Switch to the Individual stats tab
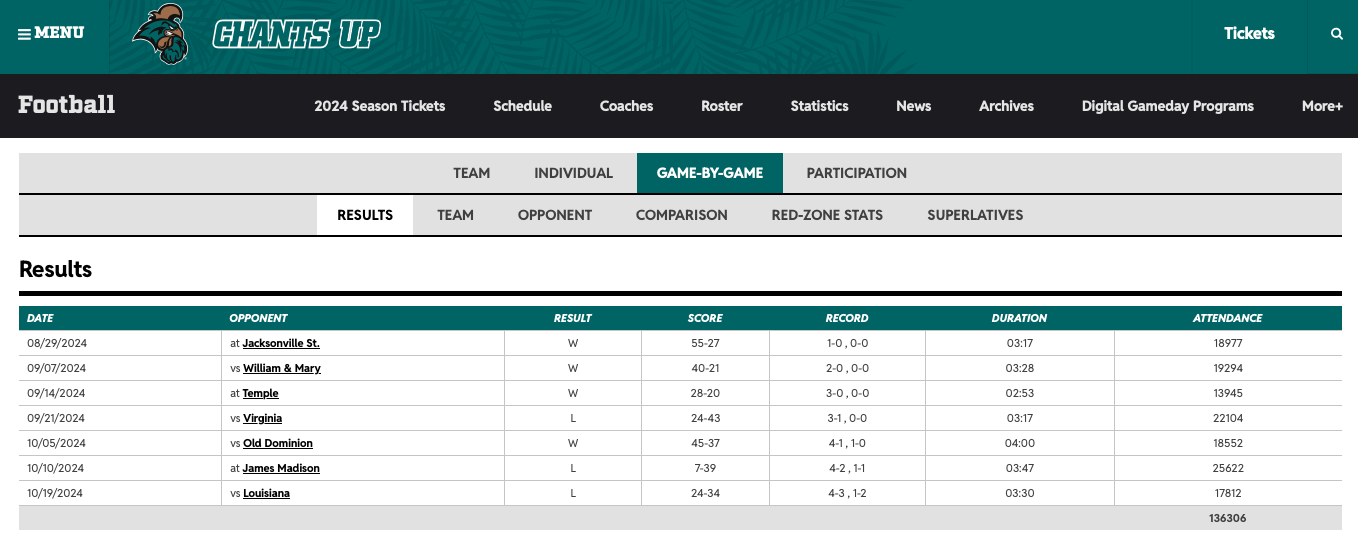Screen dimensions: 1358x545 [x=573, y=173]
